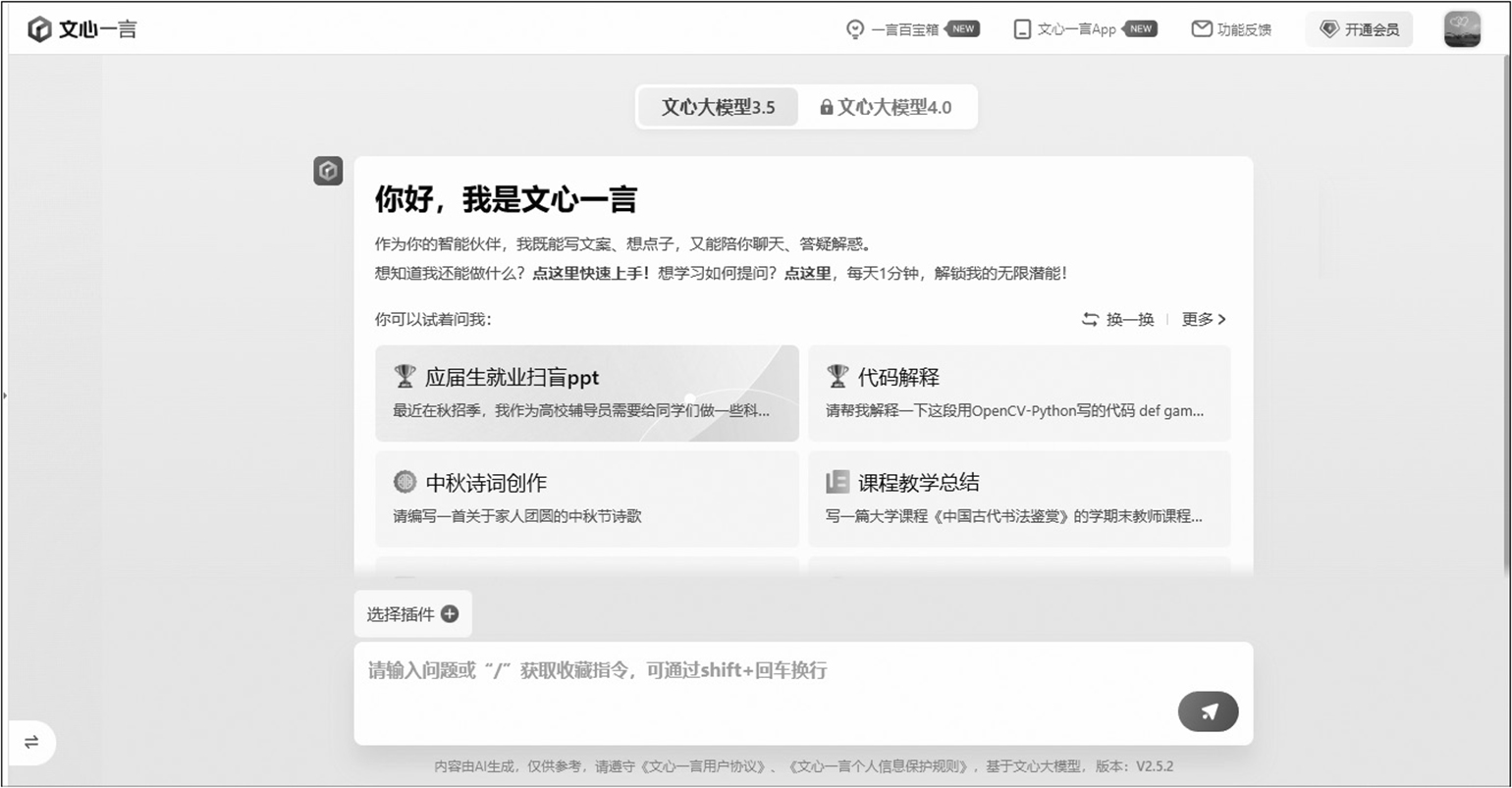Viewport: 1512px width, 788px height.
Task: Click the text 请编写一首关于家人团圆的中秋节诗歌
Action: 517,515
